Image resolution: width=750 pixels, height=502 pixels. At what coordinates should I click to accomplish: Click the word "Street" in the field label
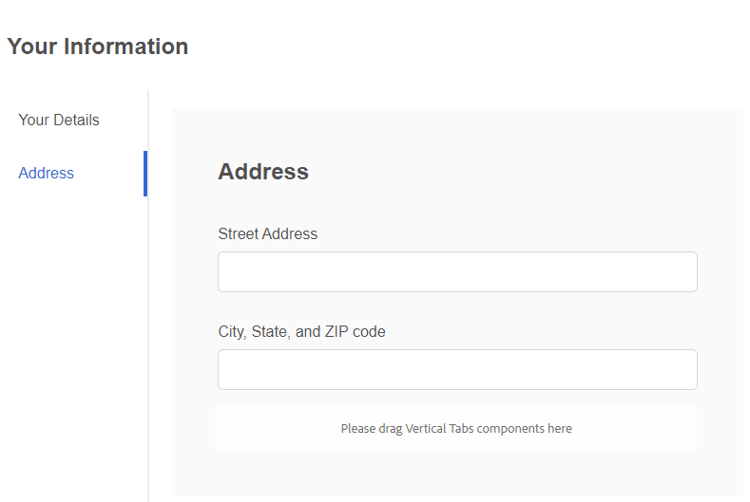pyautogui.click(x=238, y=234)
